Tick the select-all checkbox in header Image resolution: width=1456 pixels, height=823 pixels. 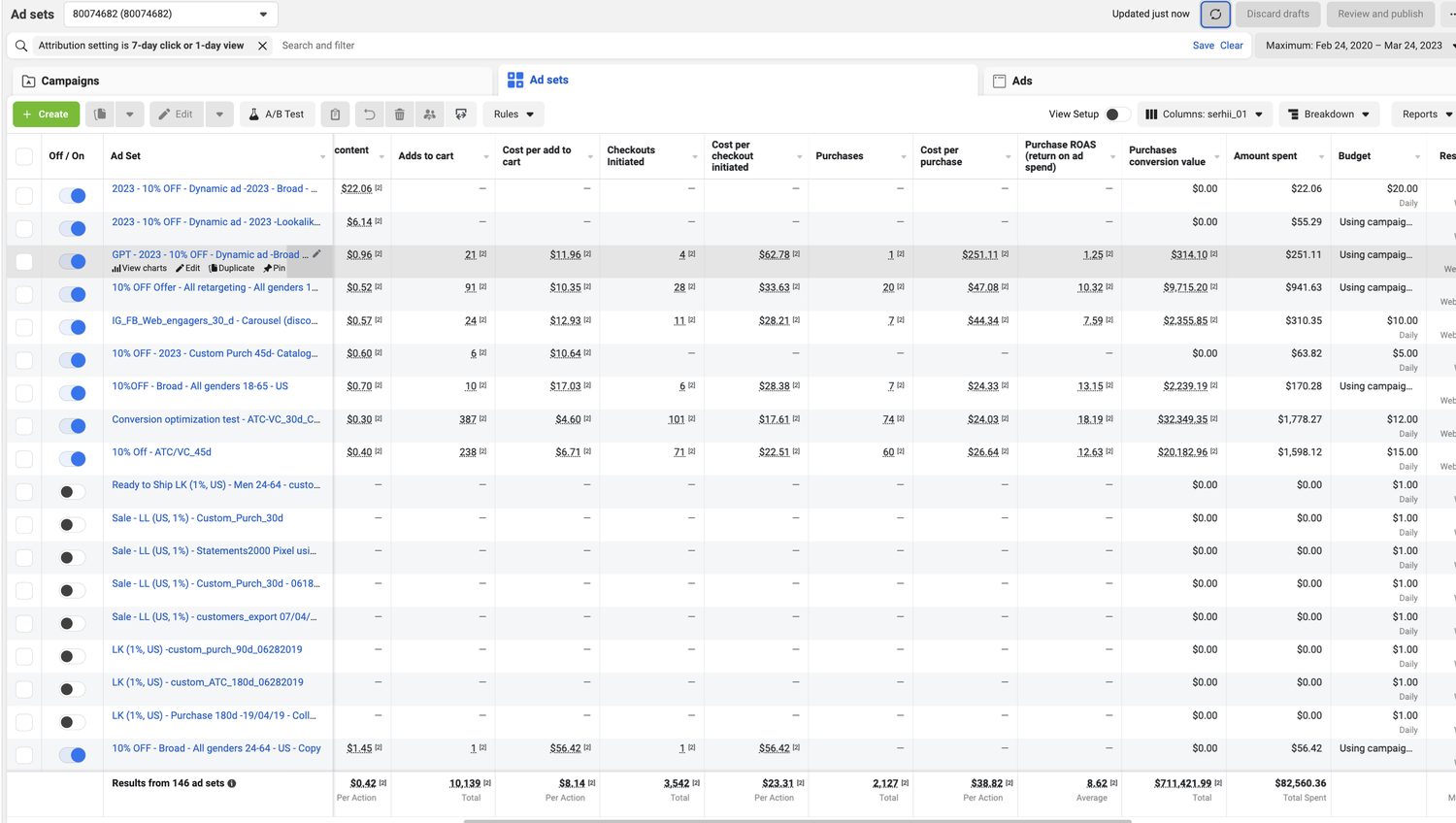(x=24, y=156)
